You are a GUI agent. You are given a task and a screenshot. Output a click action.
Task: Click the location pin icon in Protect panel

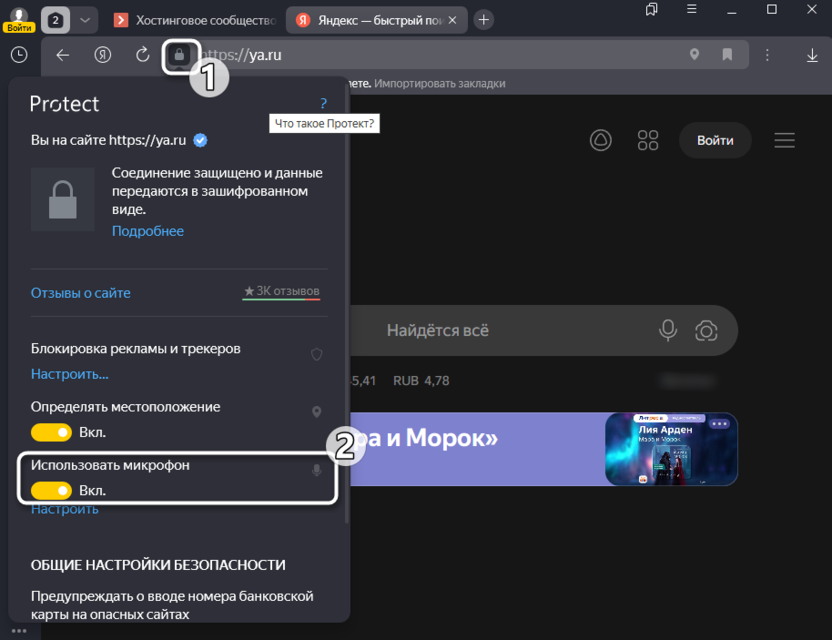pos(317,412)
